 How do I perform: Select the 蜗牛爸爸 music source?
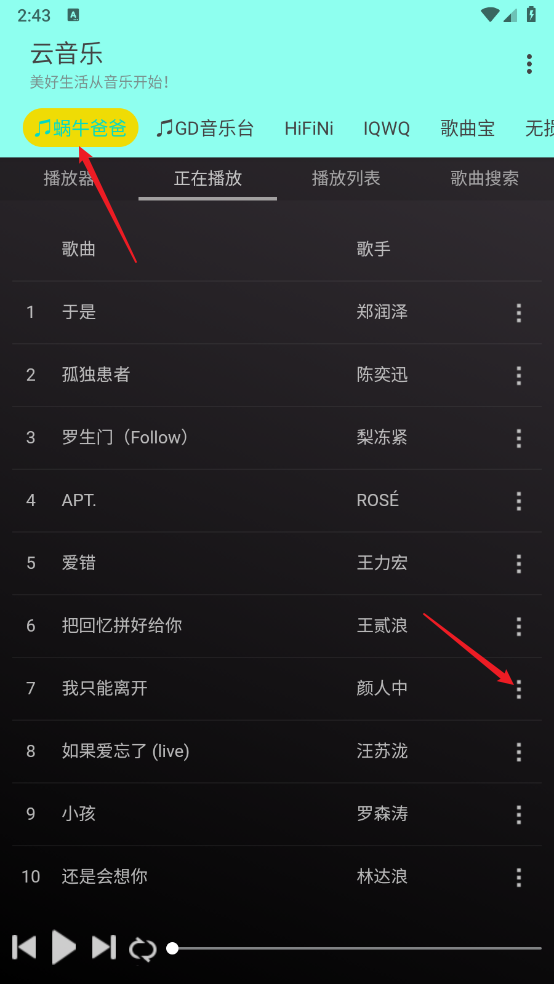pyautogui.click(x=80, y=128)
